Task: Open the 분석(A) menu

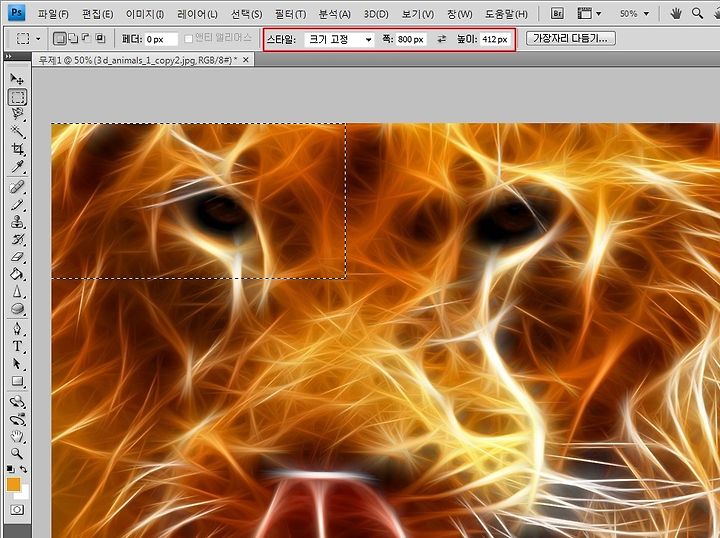Action: pyautogui.click(x=334, y=14)
